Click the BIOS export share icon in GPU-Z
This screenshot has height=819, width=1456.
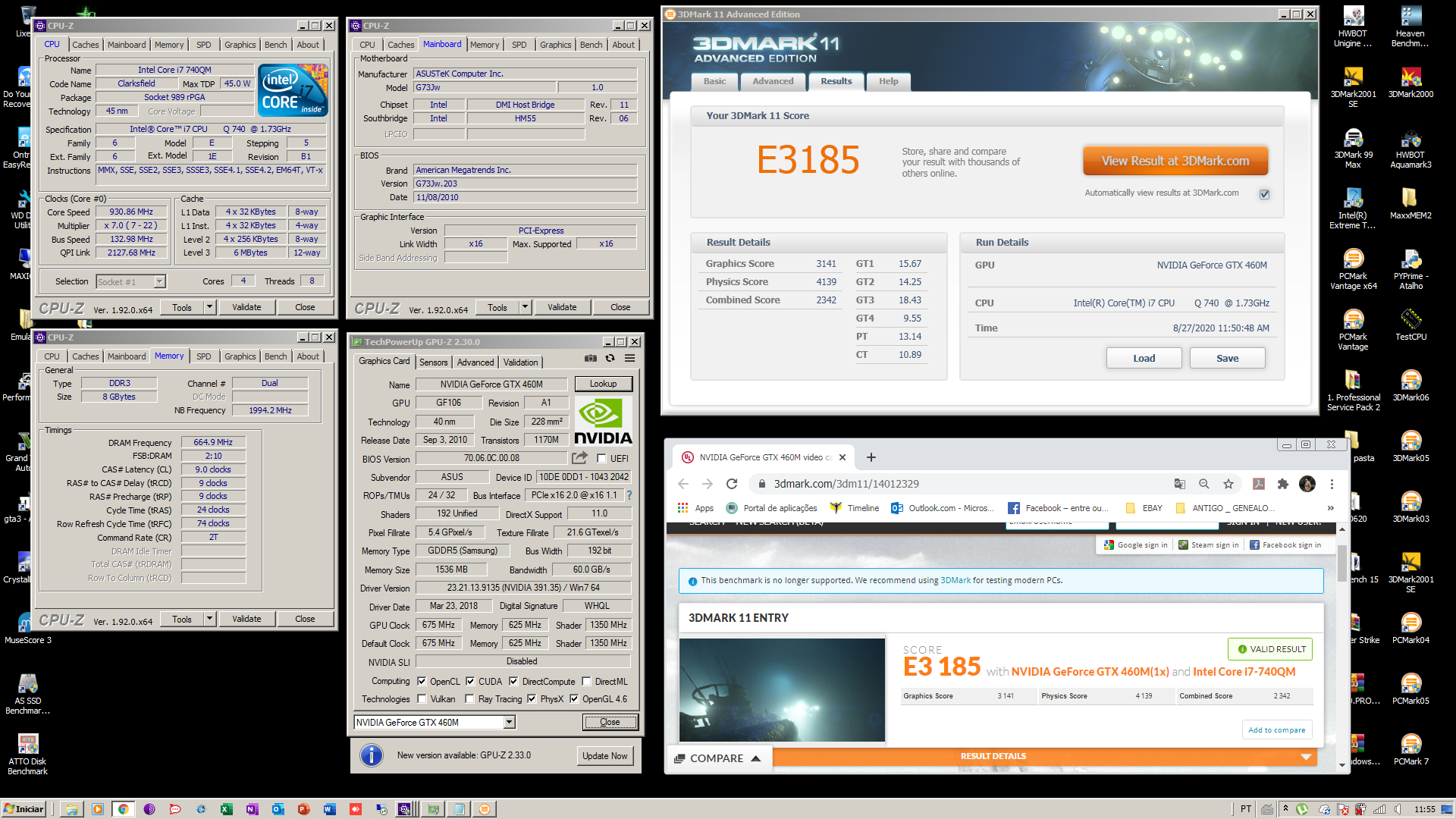point(579,458)
